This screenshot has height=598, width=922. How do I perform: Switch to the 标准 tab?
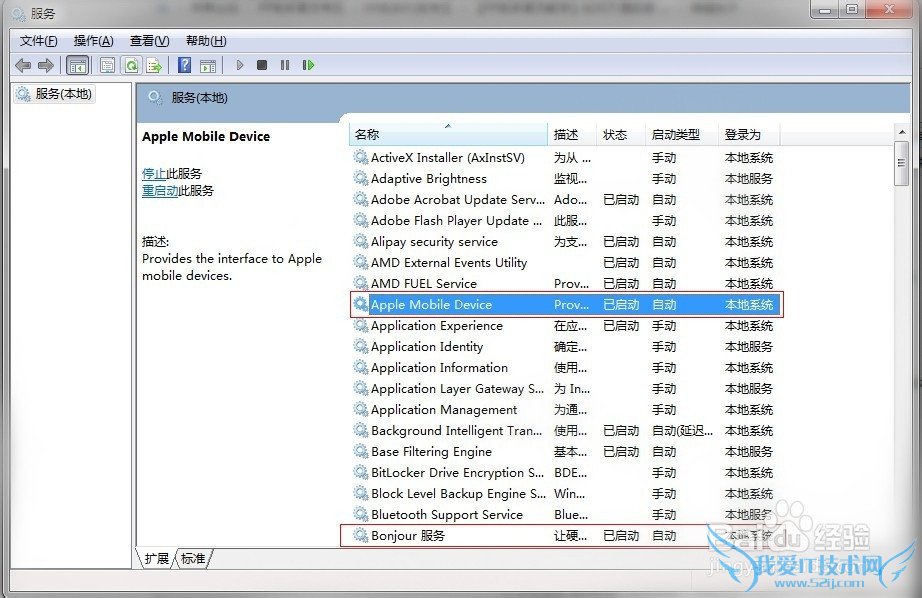click(193, 558)
